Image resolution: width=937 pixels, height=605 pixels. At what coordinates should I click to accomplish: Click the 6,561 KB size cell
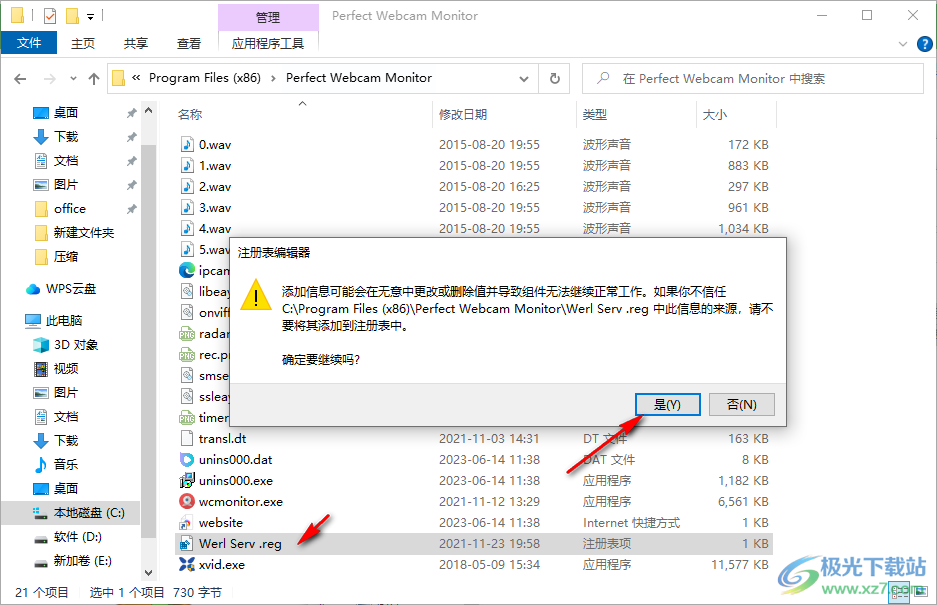pyautogui.click(x=743, y=501)
